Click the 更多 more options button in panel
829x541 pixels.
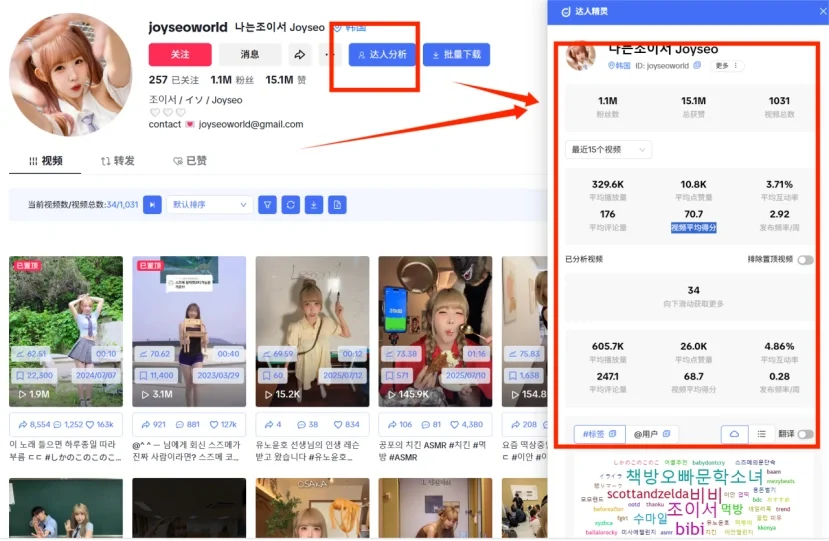[726, 66]
